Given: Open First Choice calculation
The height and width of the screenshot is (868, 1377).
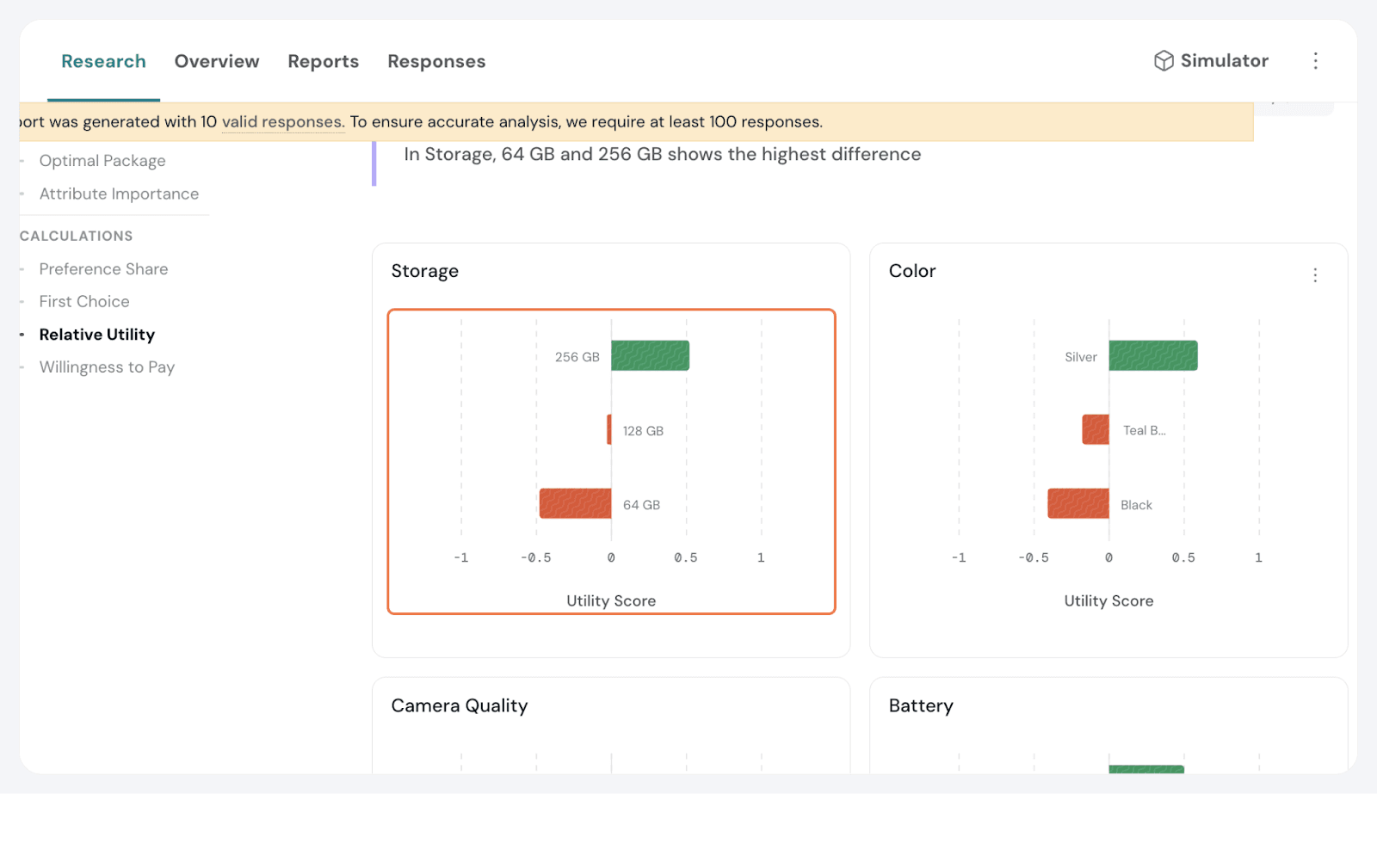Looking at the screenshot, I should 84,302.
